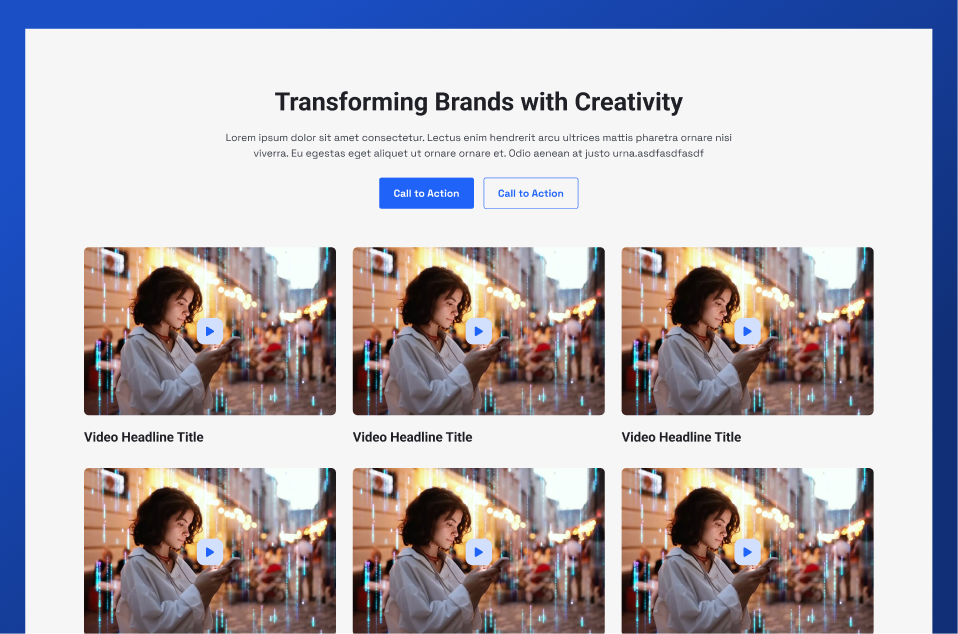Select the woman's face in top-left thumbnail
Screen dimensions: 958x634
point(182,306)
